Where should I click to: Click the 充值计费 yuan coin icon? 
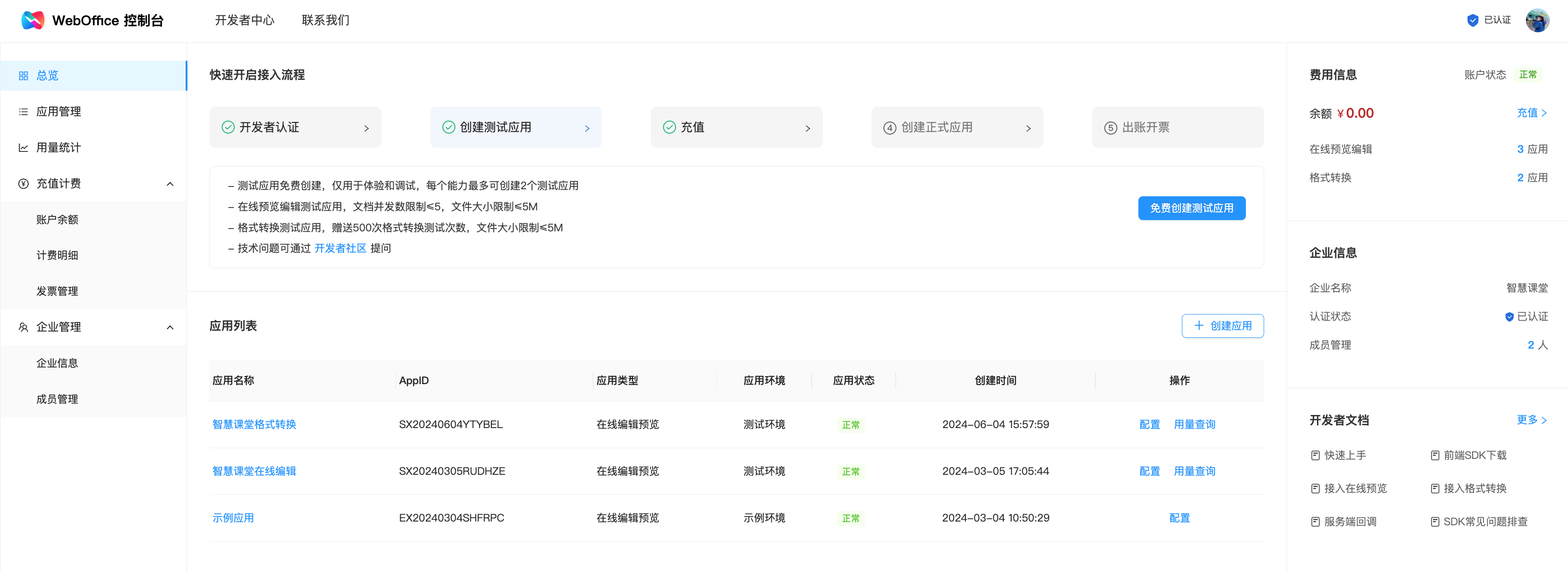(23, 183)
